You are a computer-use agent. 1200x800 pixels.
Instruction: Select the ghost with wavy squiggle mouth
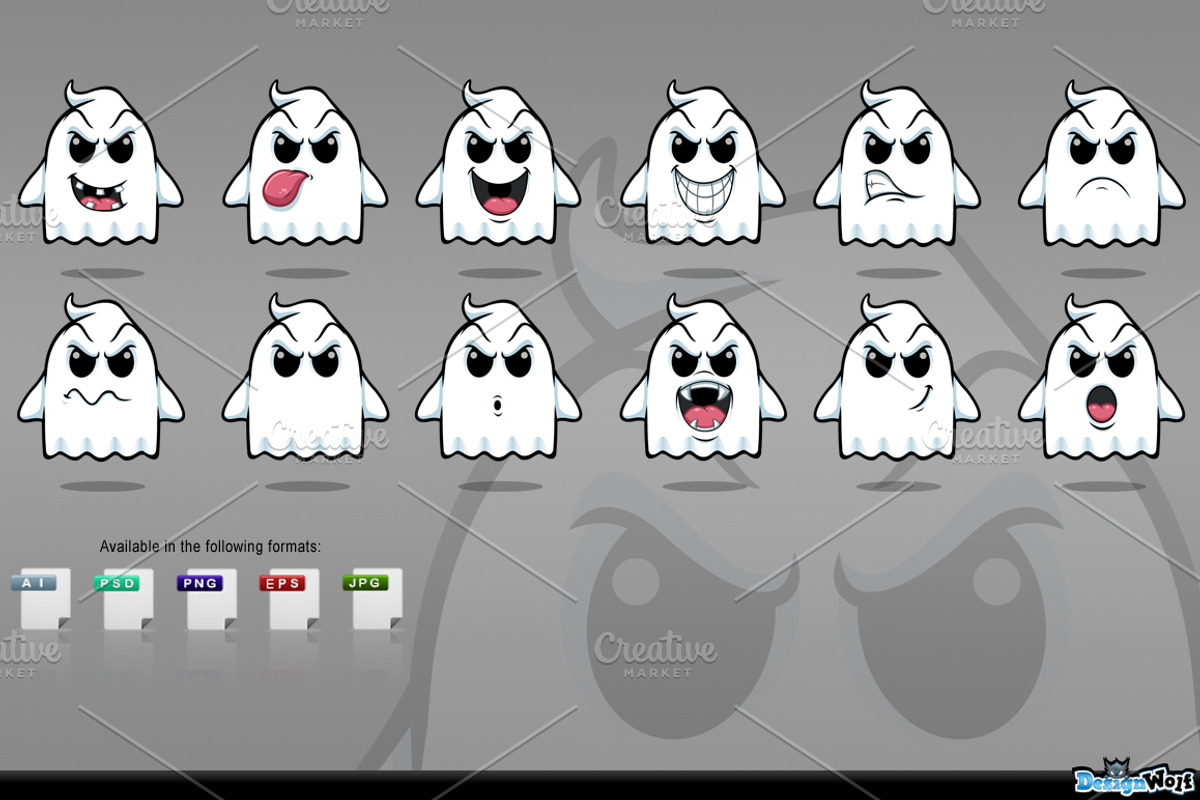pyautogui.click(x=101, y=377)
